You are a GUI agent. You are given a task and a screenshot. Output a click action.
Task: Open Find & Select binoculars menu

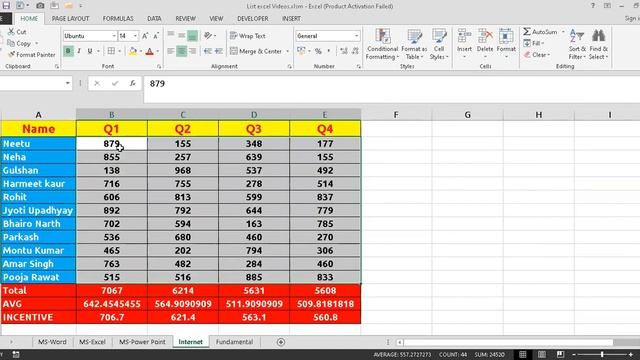(x=598, y=44)
